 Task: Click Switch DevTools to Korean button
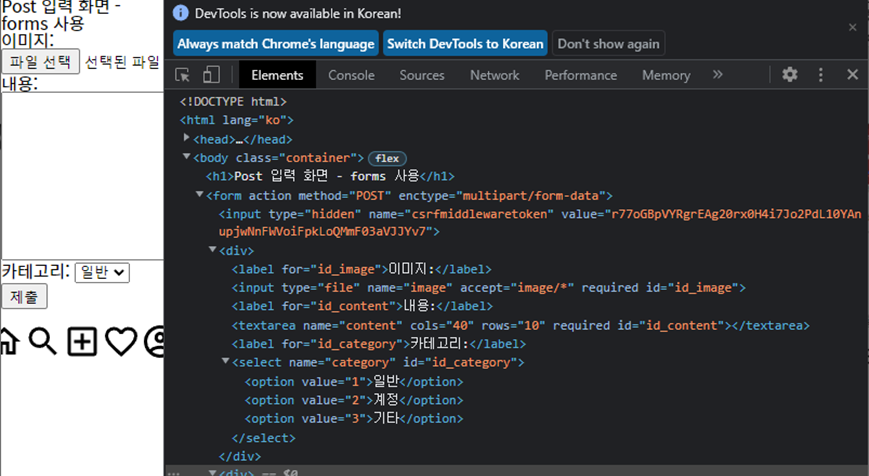465,44
